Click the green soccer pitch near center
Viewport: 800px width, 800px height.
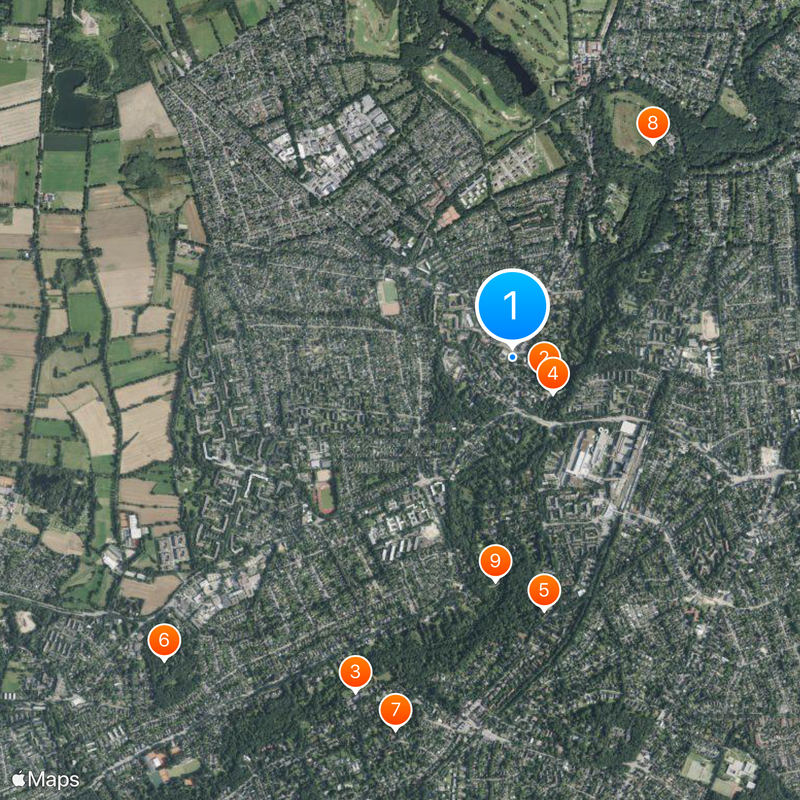(x=389, y=292)
